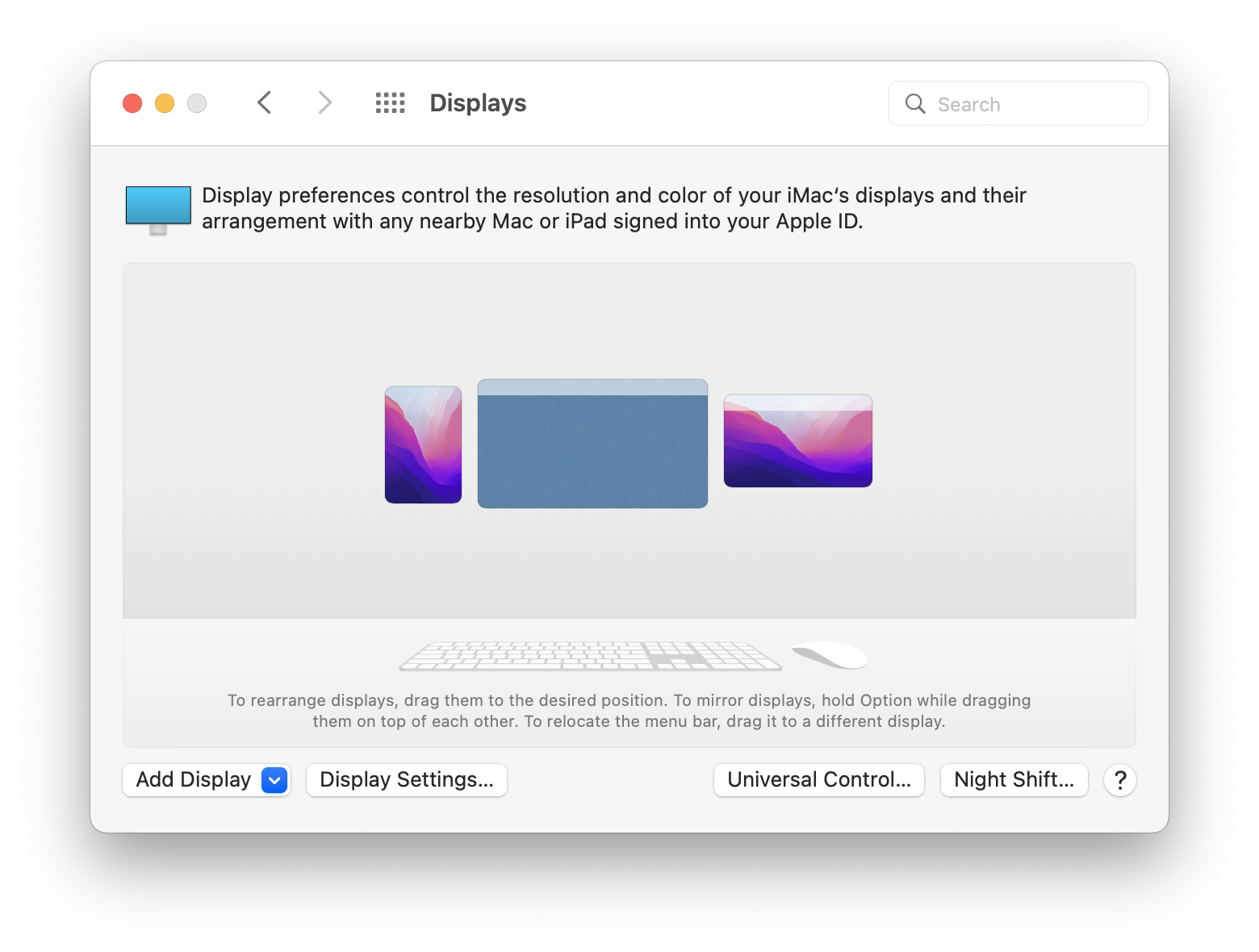1259x952 pixels.
Task: Click the magnifying glass search icon
Action: (915, 103)
